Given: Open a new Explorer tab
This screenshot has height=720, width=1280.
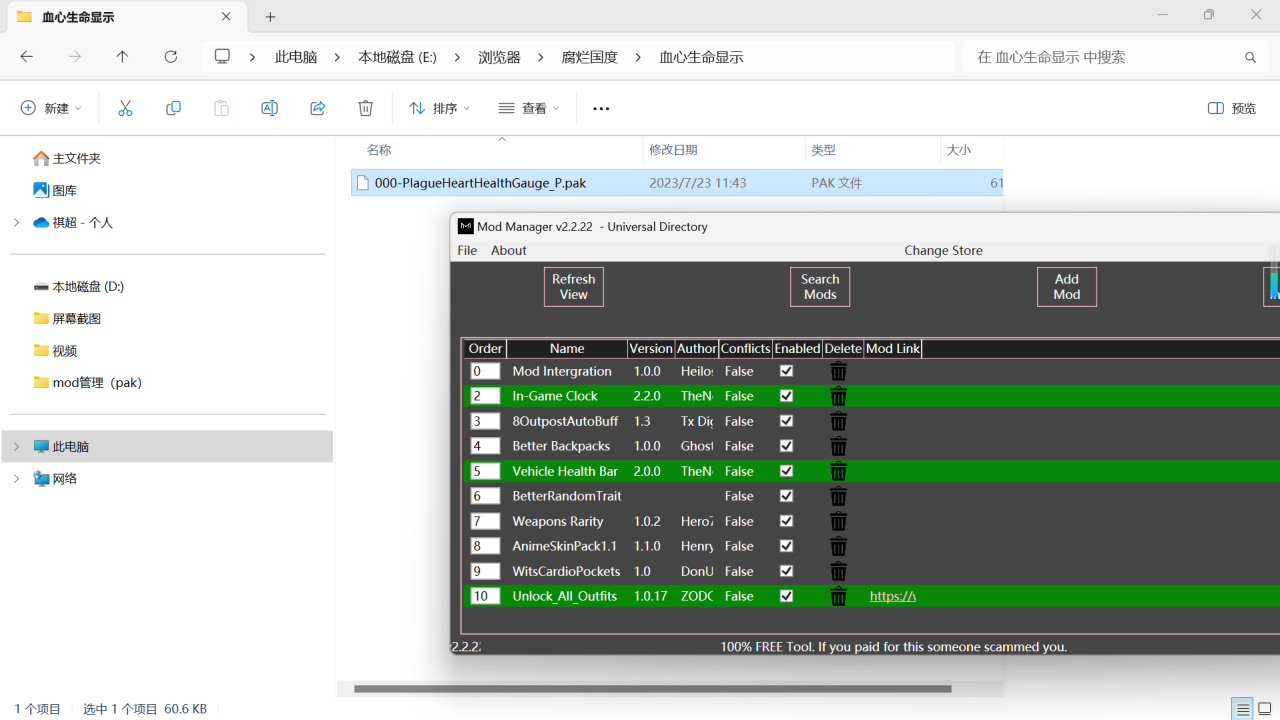Looking at the screenshot, I should click(x=270, y=17).
